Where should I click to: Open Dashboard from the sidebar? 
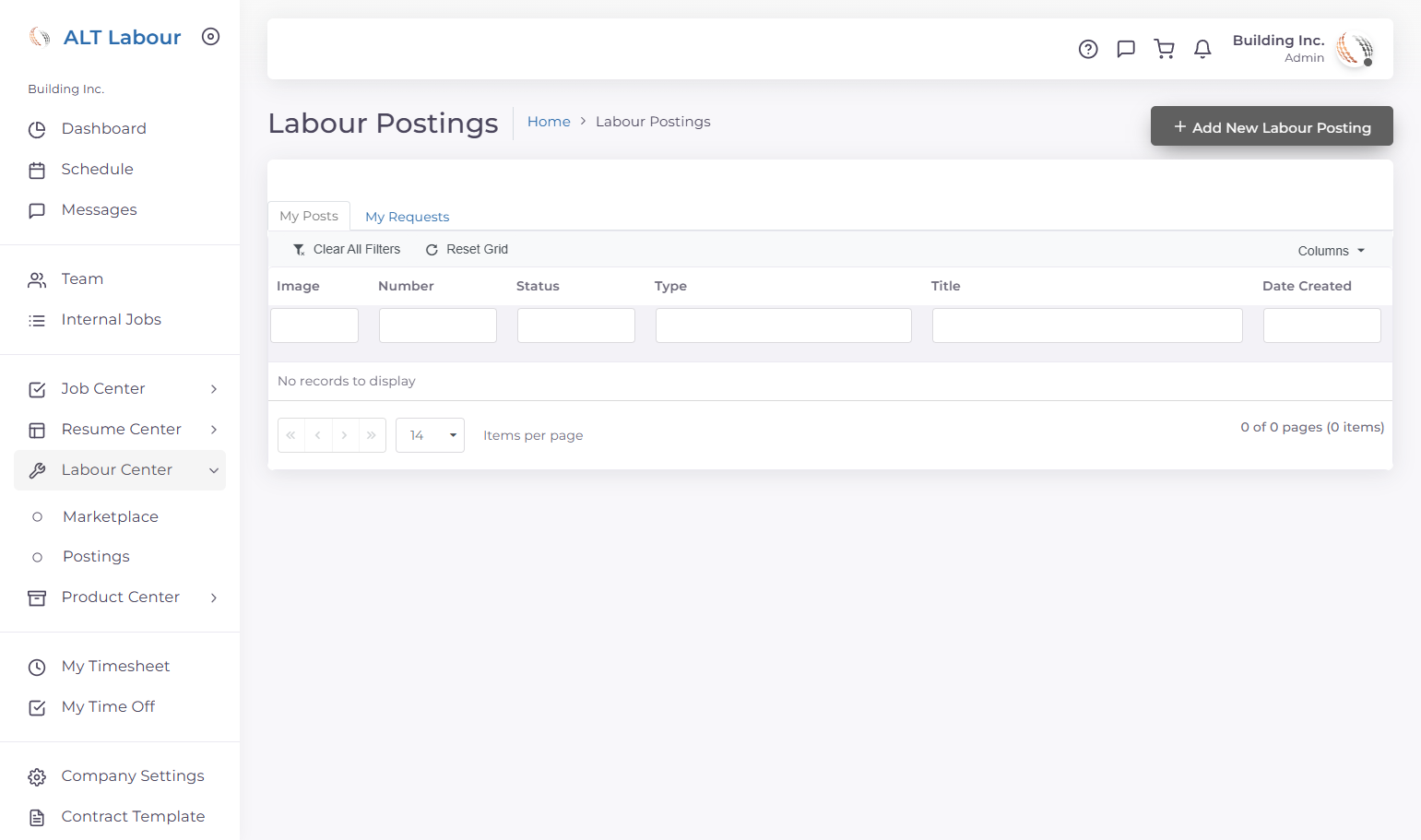click(120, 129)
